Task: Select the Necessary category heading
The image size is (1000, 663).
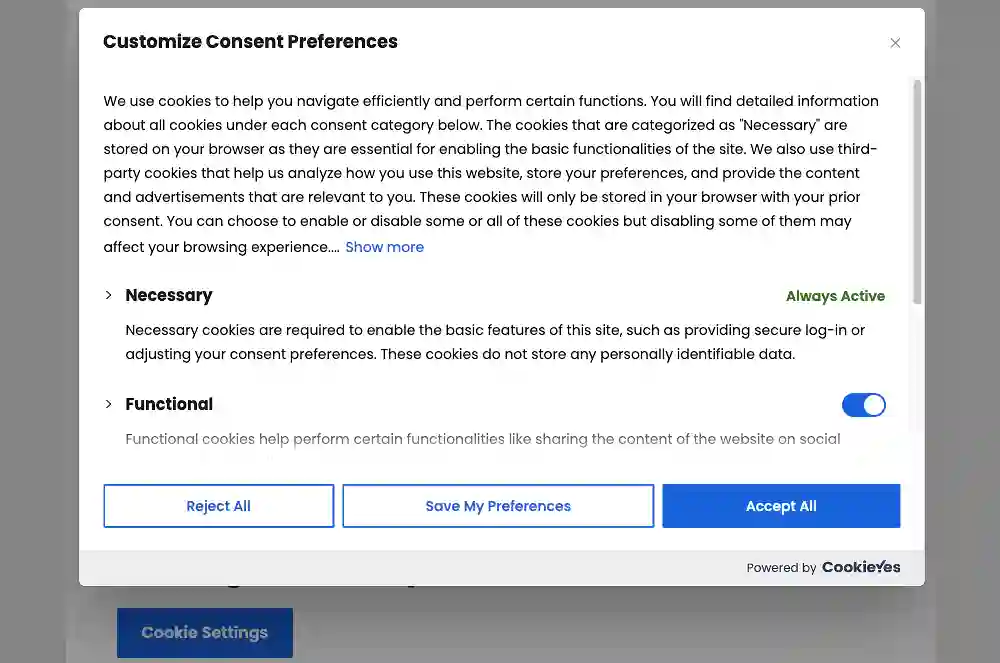Action: coord(169,295)
